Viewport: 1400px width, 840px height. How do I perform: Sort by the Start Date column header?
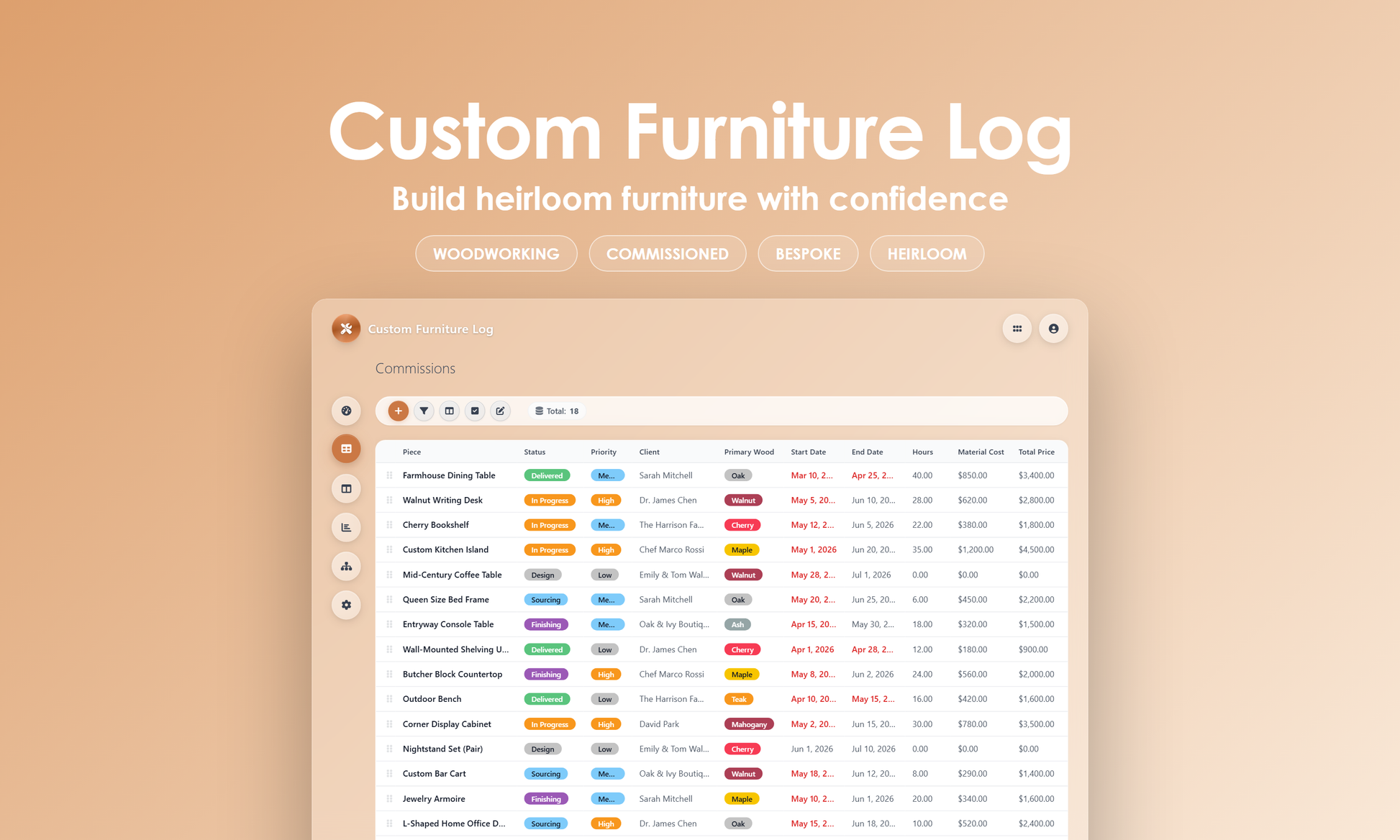coord(808,452)
